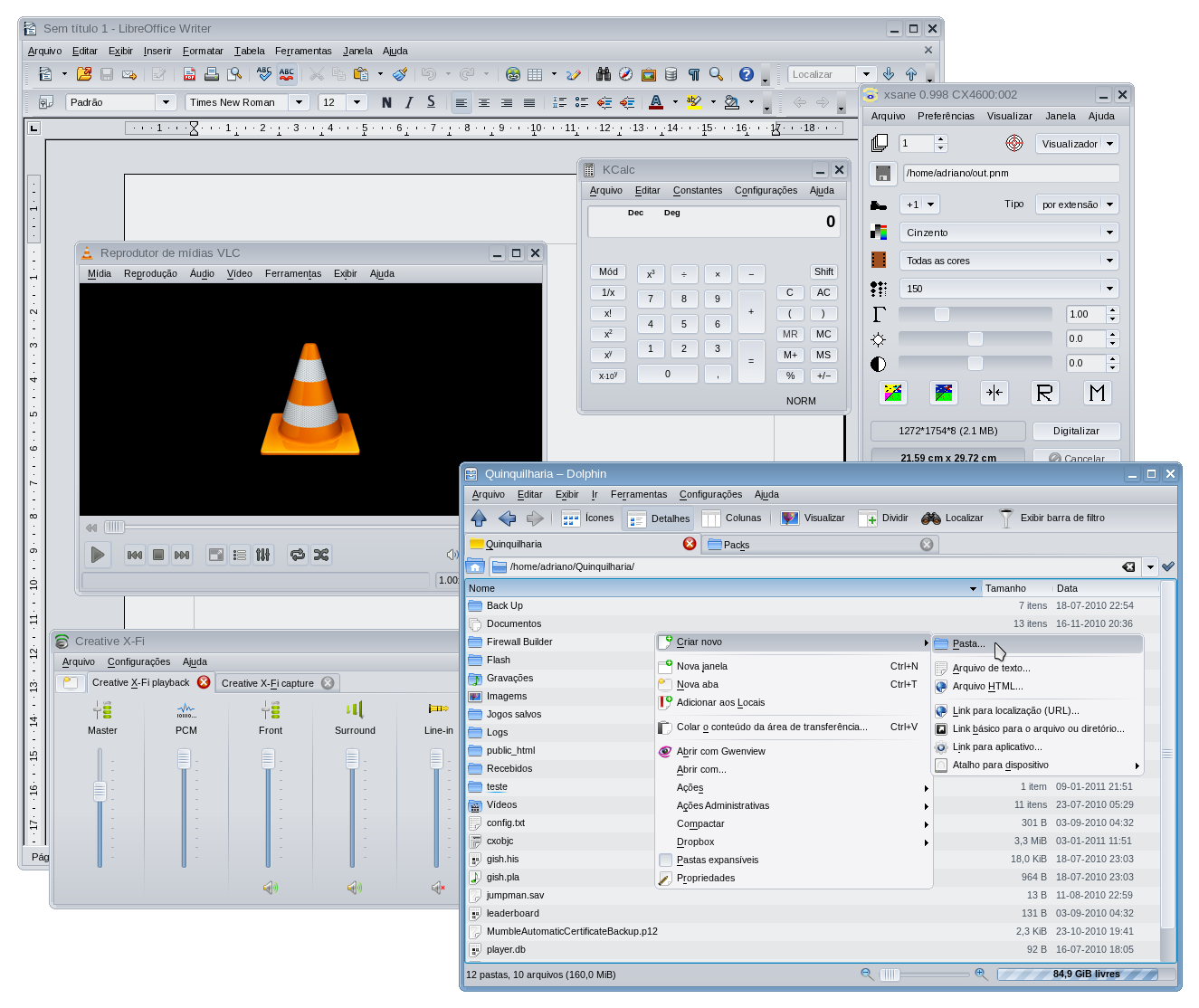Open the Find & Replace binoculars icon in Writer
This screenshot has height=1008, width=1199.
pyautogui.click(x=603, y=74)
